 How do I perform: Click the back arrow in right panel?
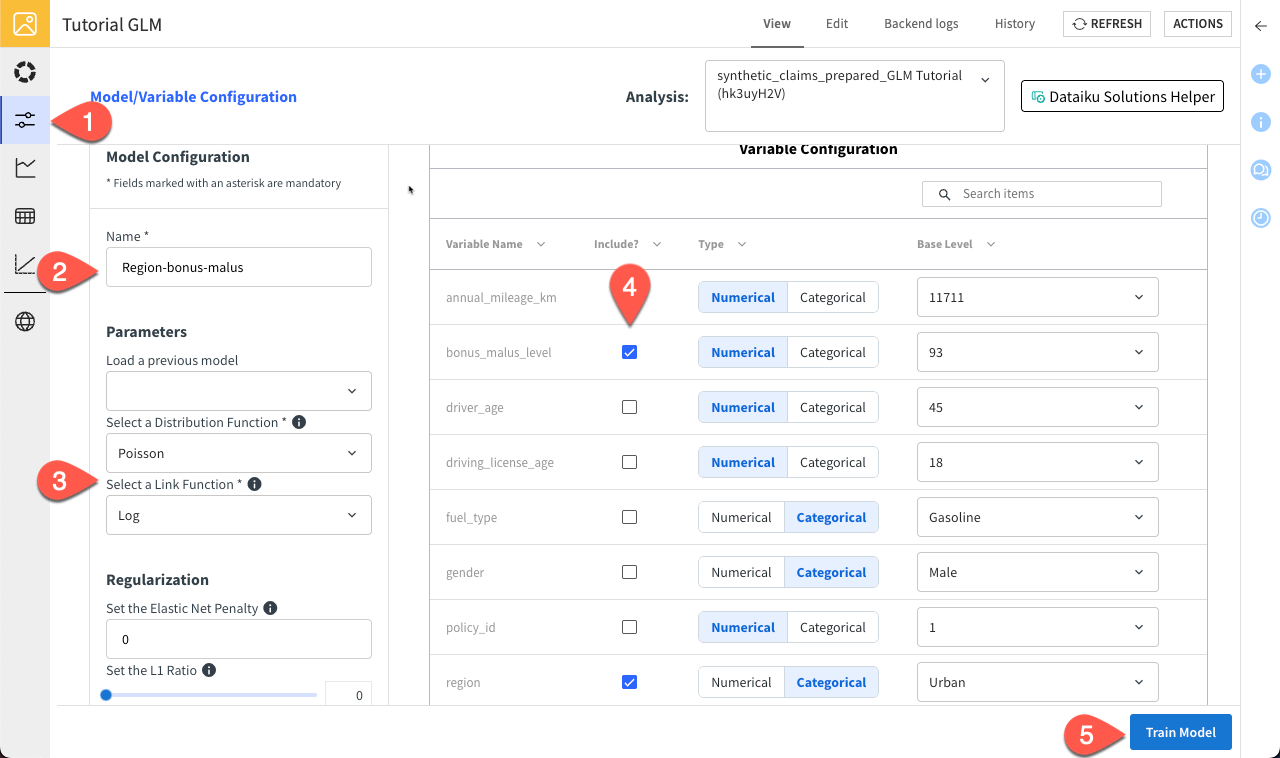click(x=1260, y=27)
